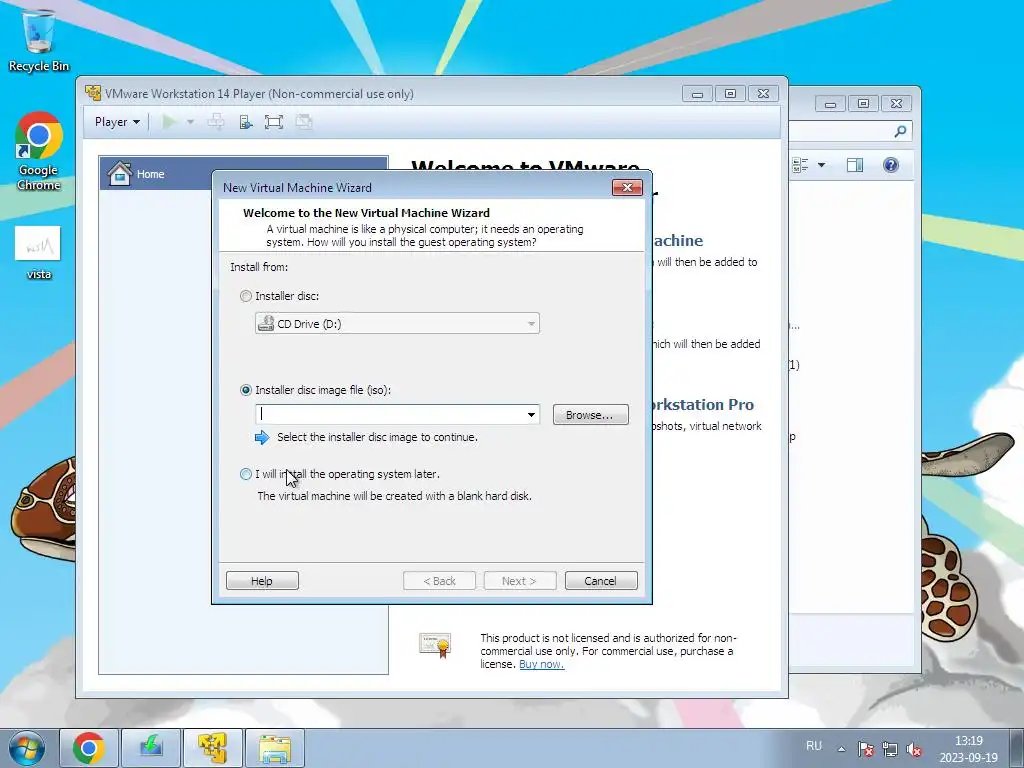Click the installer download icon in taskbar
The image size is (1024, 768).
(x=151, y=748)
